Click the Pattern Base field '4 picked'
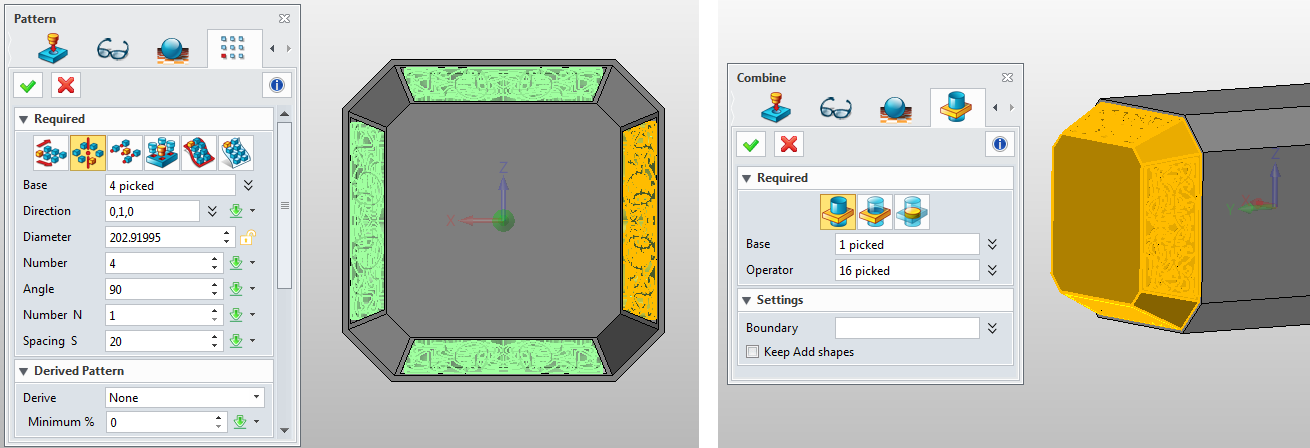 [170, 185]
